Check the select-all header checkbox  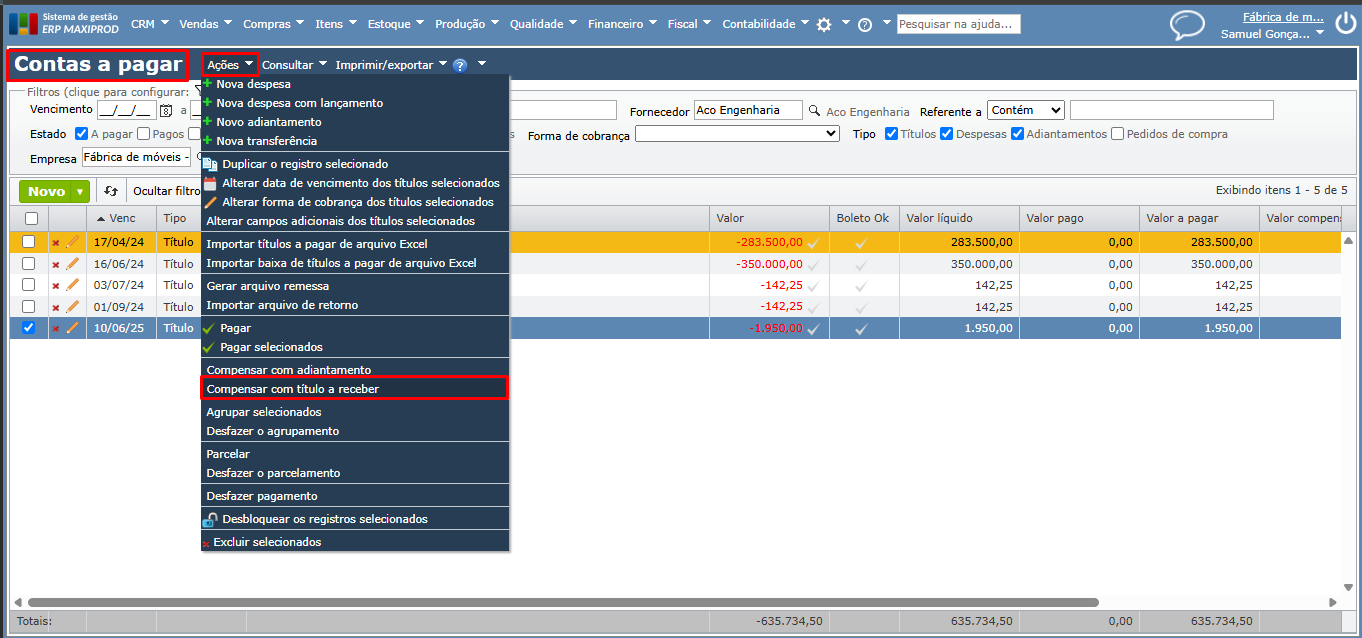(31, 218)
